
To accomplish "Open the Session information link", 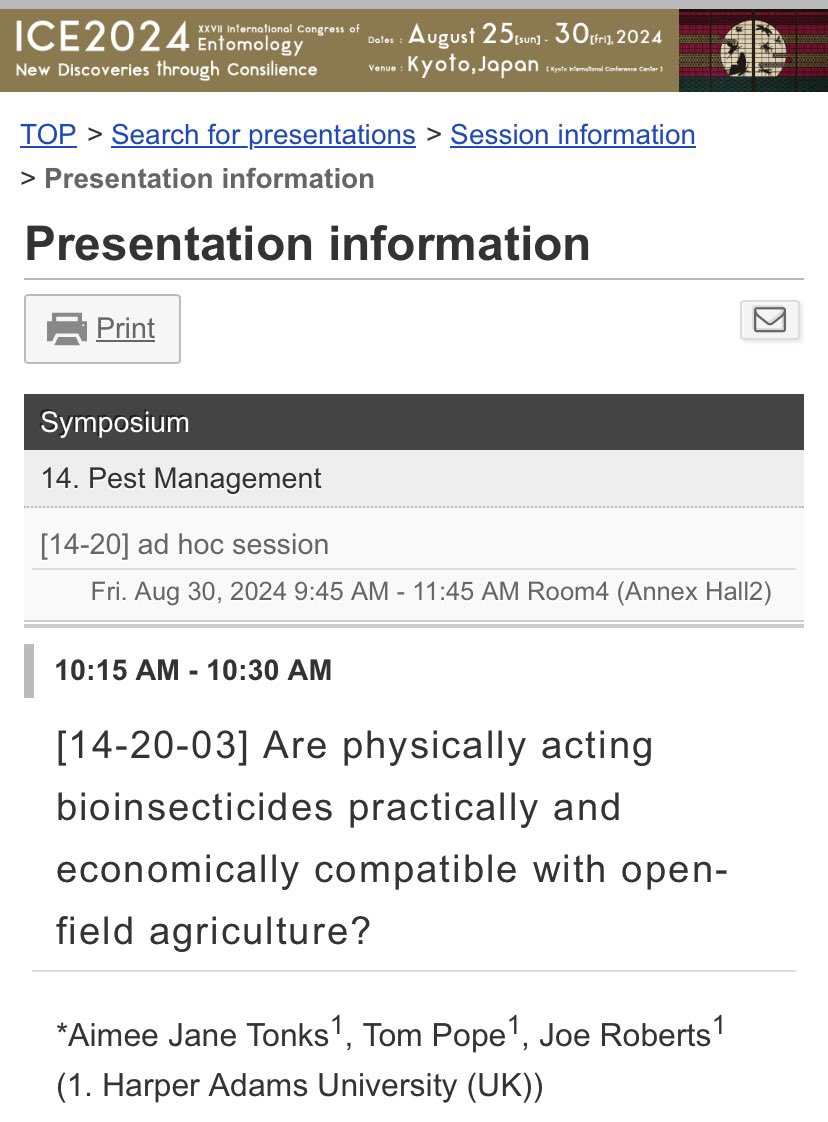I will (x=573, y=135).
